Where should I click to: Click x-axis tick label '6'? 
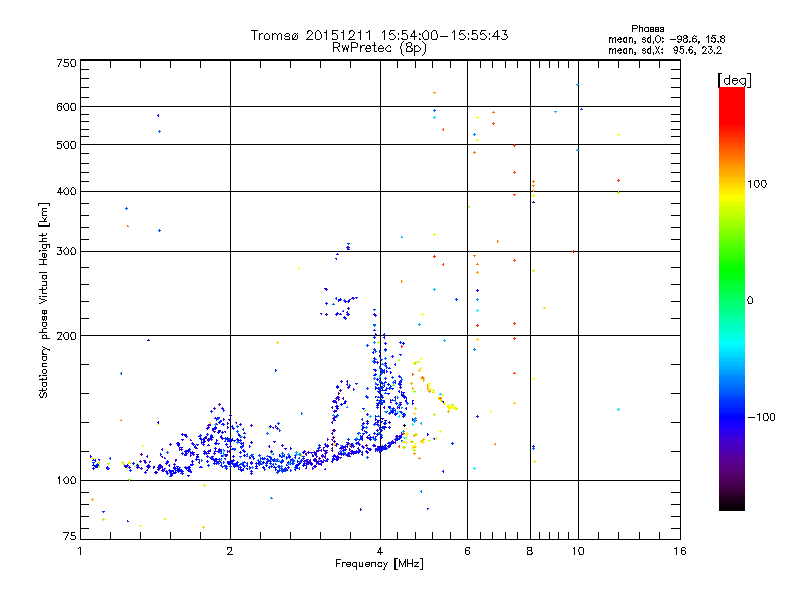467,551
